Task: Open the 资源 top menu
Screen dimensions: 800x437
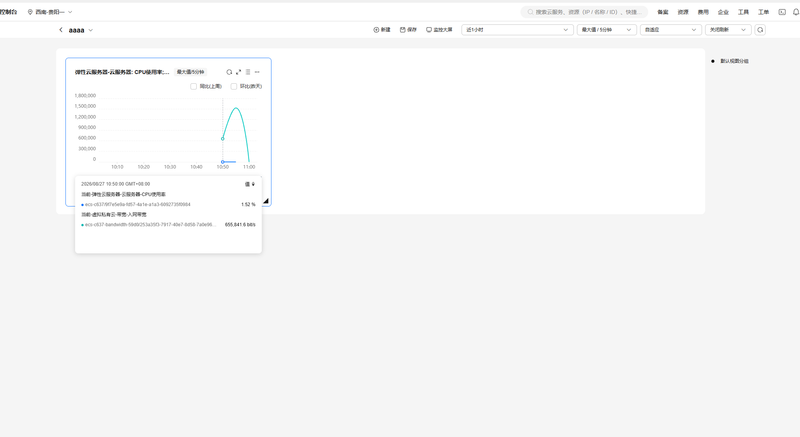Action: pyautogui.click(x=683, y=12)
